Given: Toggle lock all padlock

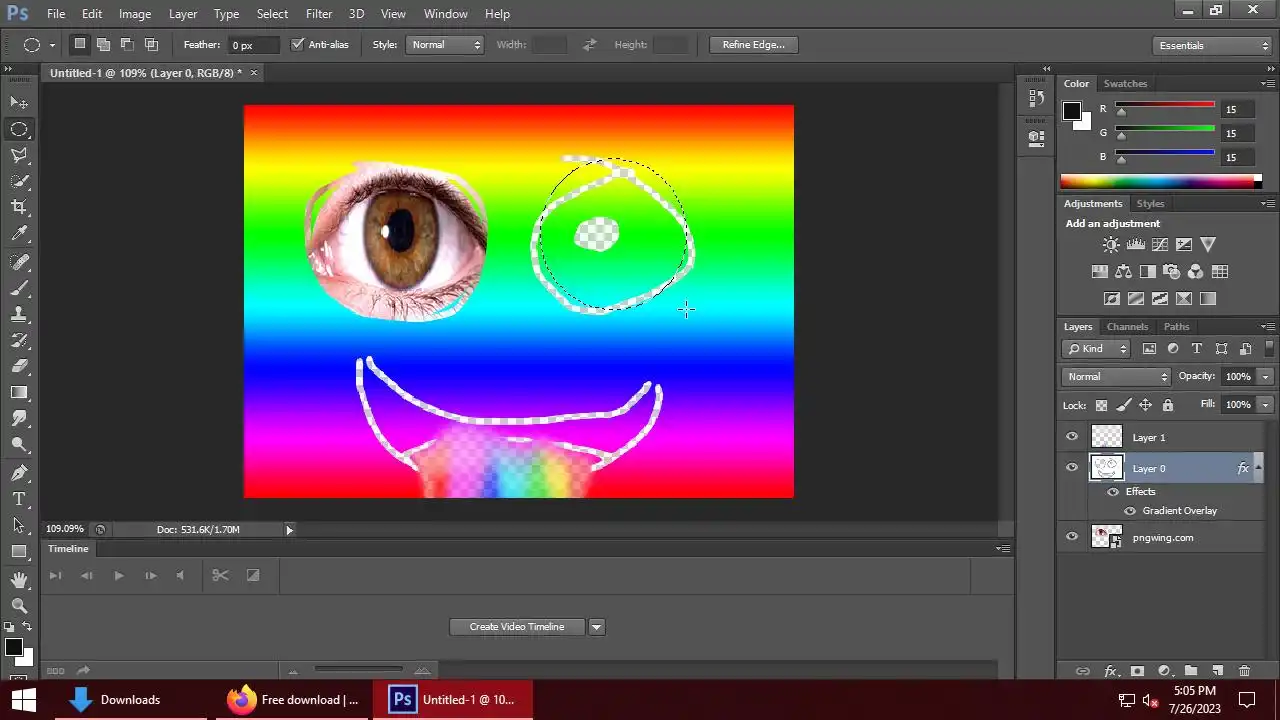Looking at the screenshot, I should (1167, 405).
